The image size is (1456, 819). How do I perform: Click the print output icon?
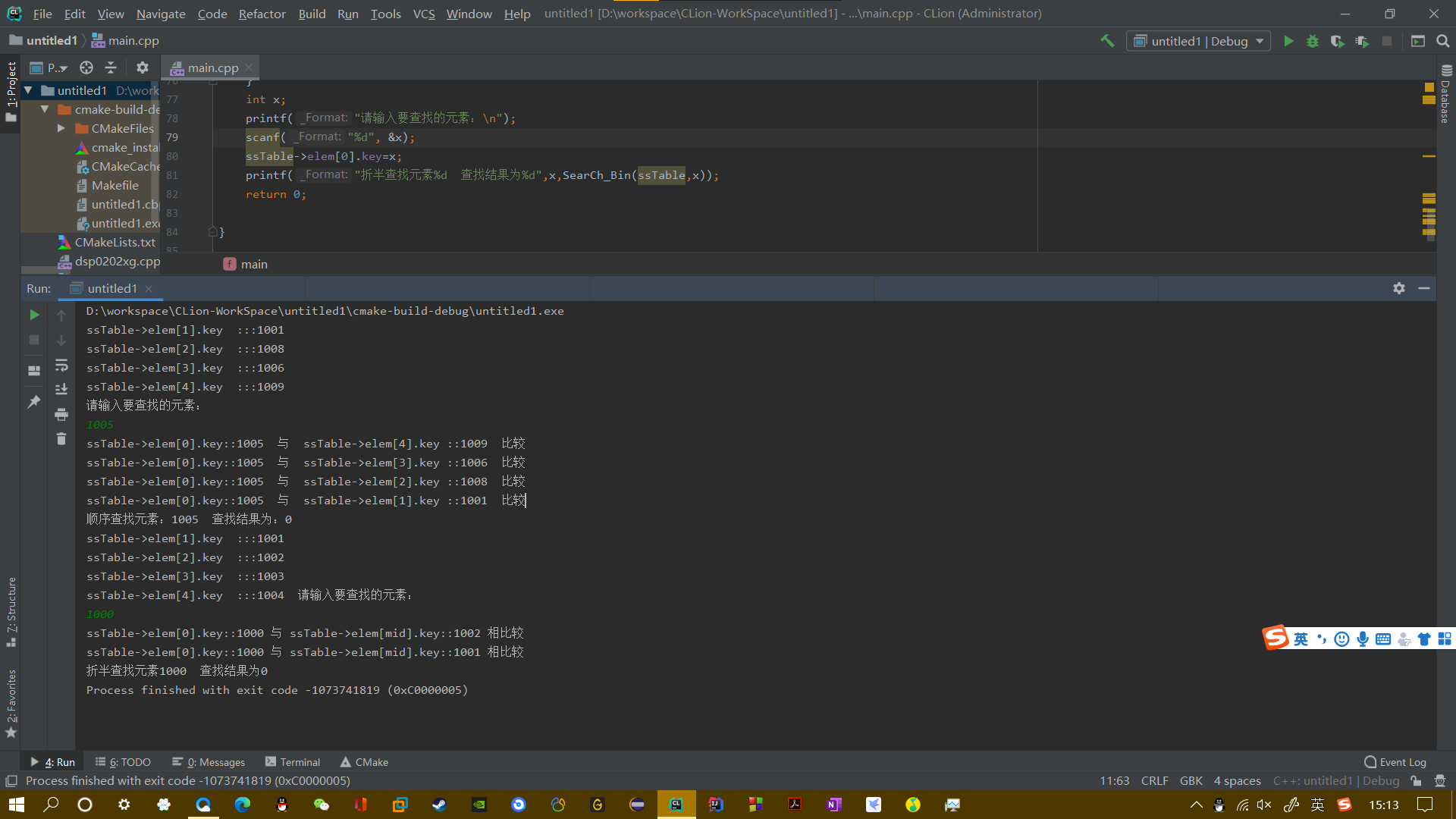tap(61, 414)
